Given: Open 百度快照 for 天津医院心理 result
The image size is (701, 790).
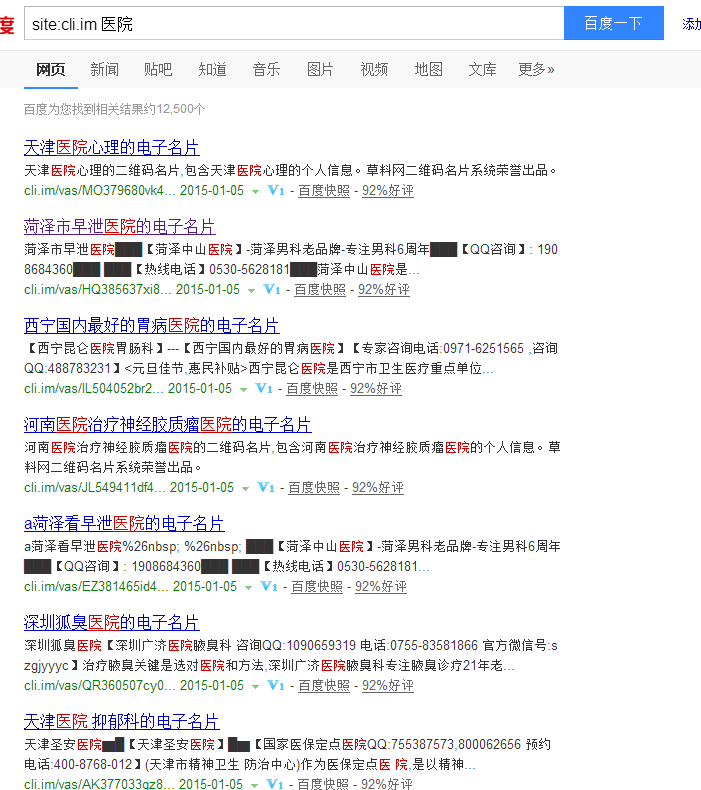Looking at the screenshot, I should [x=324, y=190].
